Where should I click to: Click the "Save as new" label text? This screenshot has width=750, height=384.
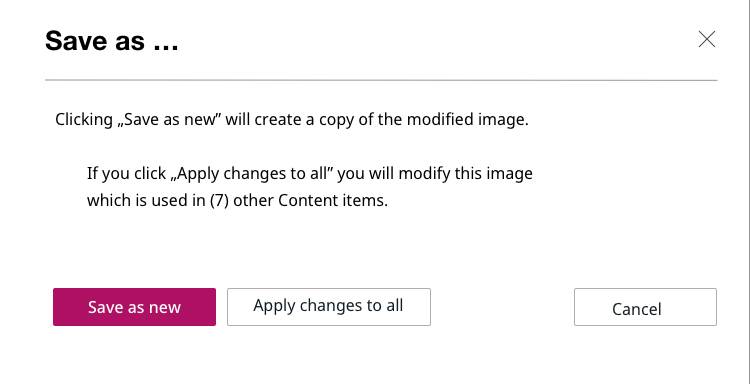click(134, 307)
